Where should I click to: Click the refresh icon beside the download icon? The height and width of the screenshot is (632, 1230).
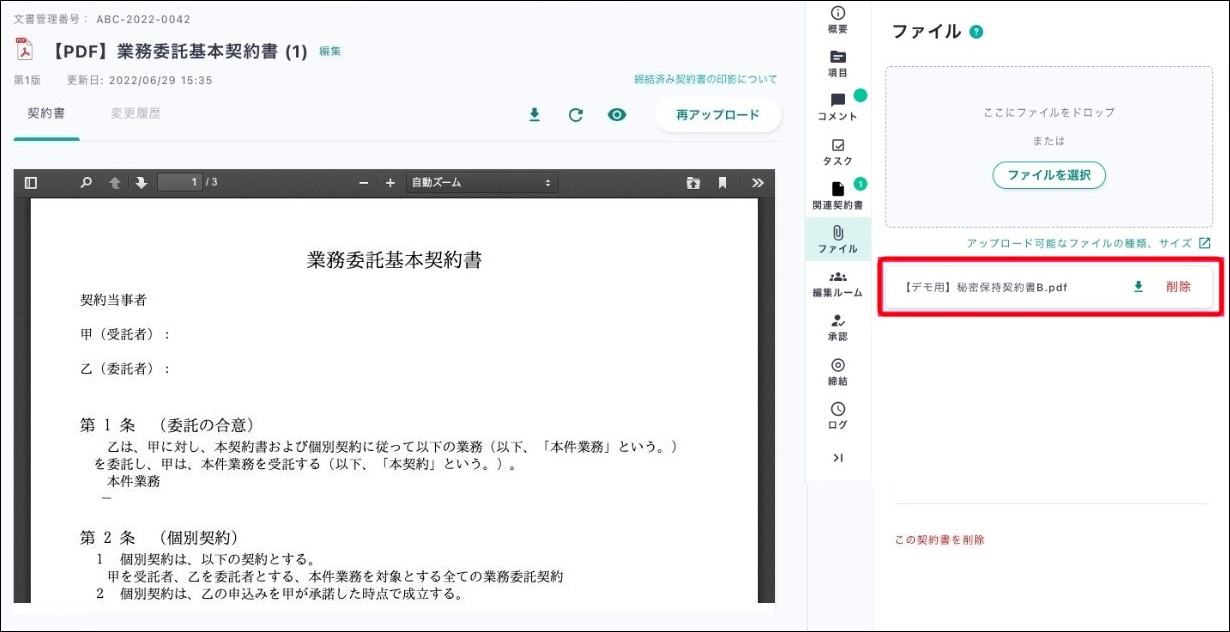(575, 115)
